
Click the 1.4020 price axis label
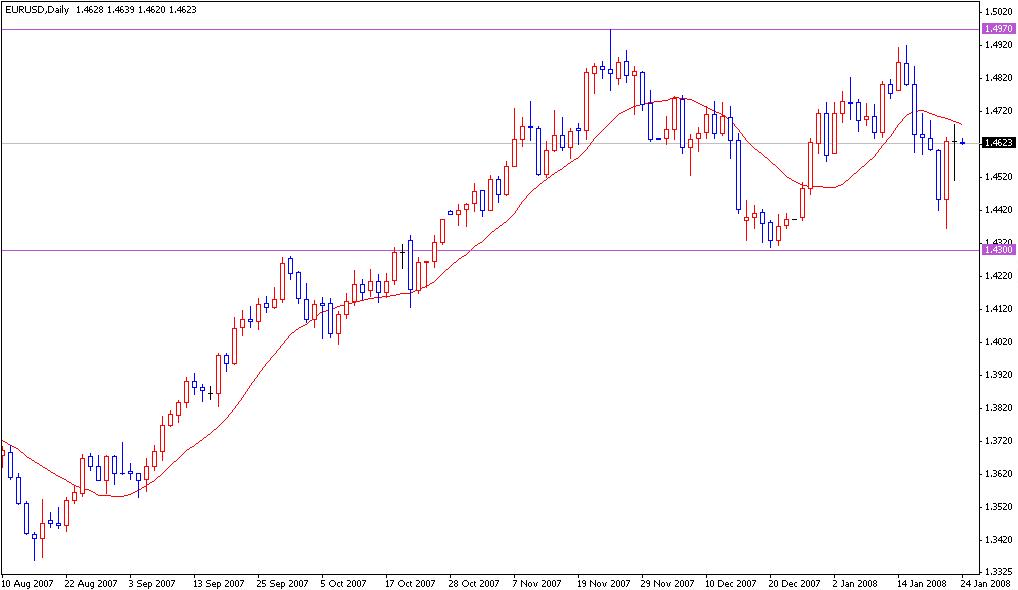pos(999,342)
